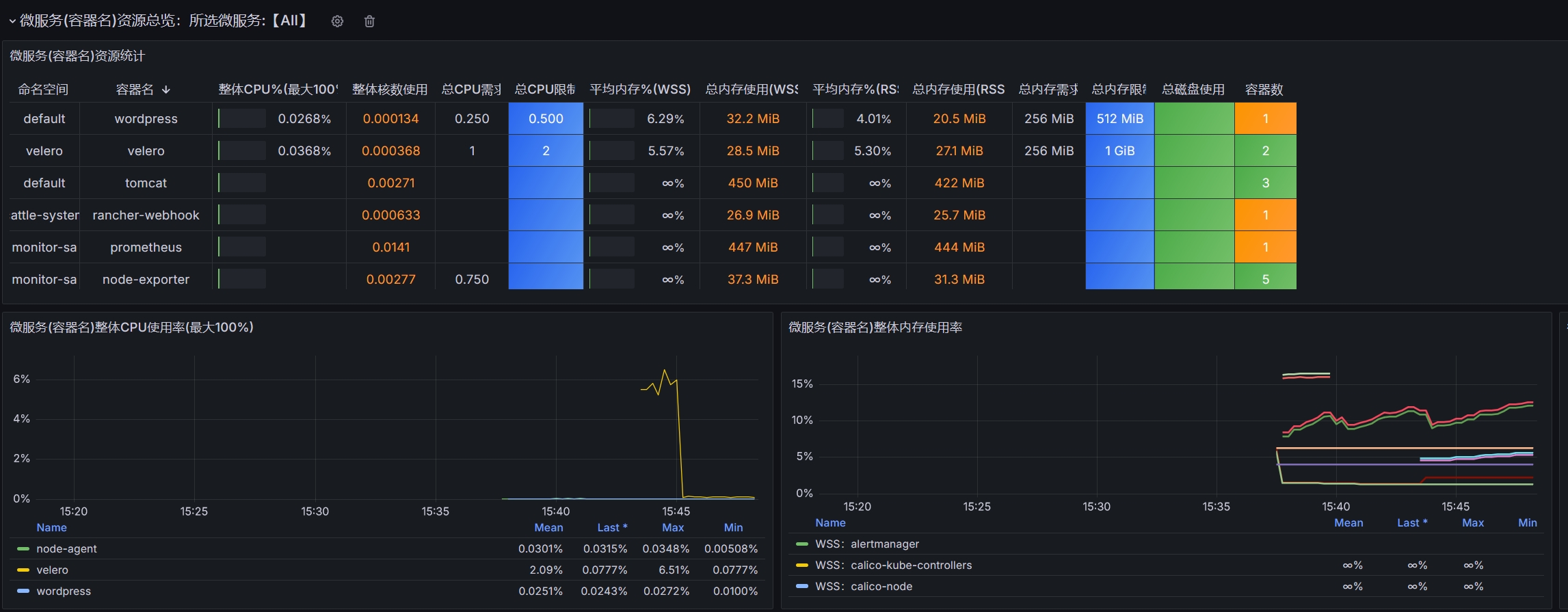
Task: Toggle WSS: calico-node legend series
Action: (x=864, y=586)
